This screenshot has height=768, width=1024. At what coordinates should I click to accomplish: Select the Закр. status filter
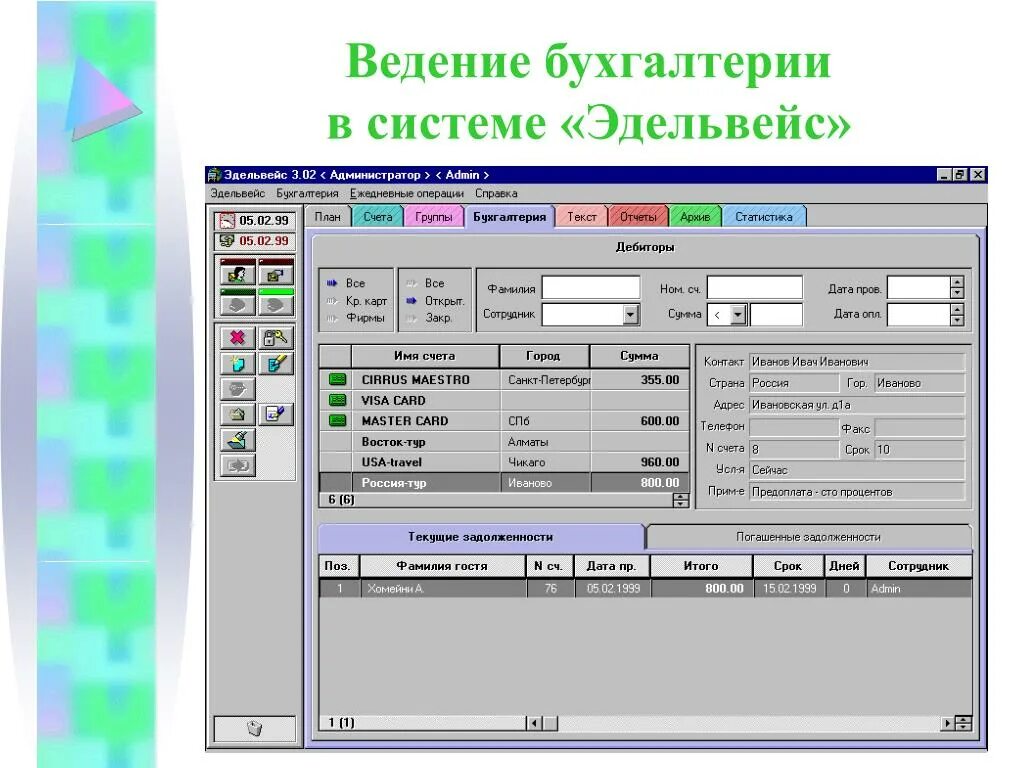click(x=429, y=318)
